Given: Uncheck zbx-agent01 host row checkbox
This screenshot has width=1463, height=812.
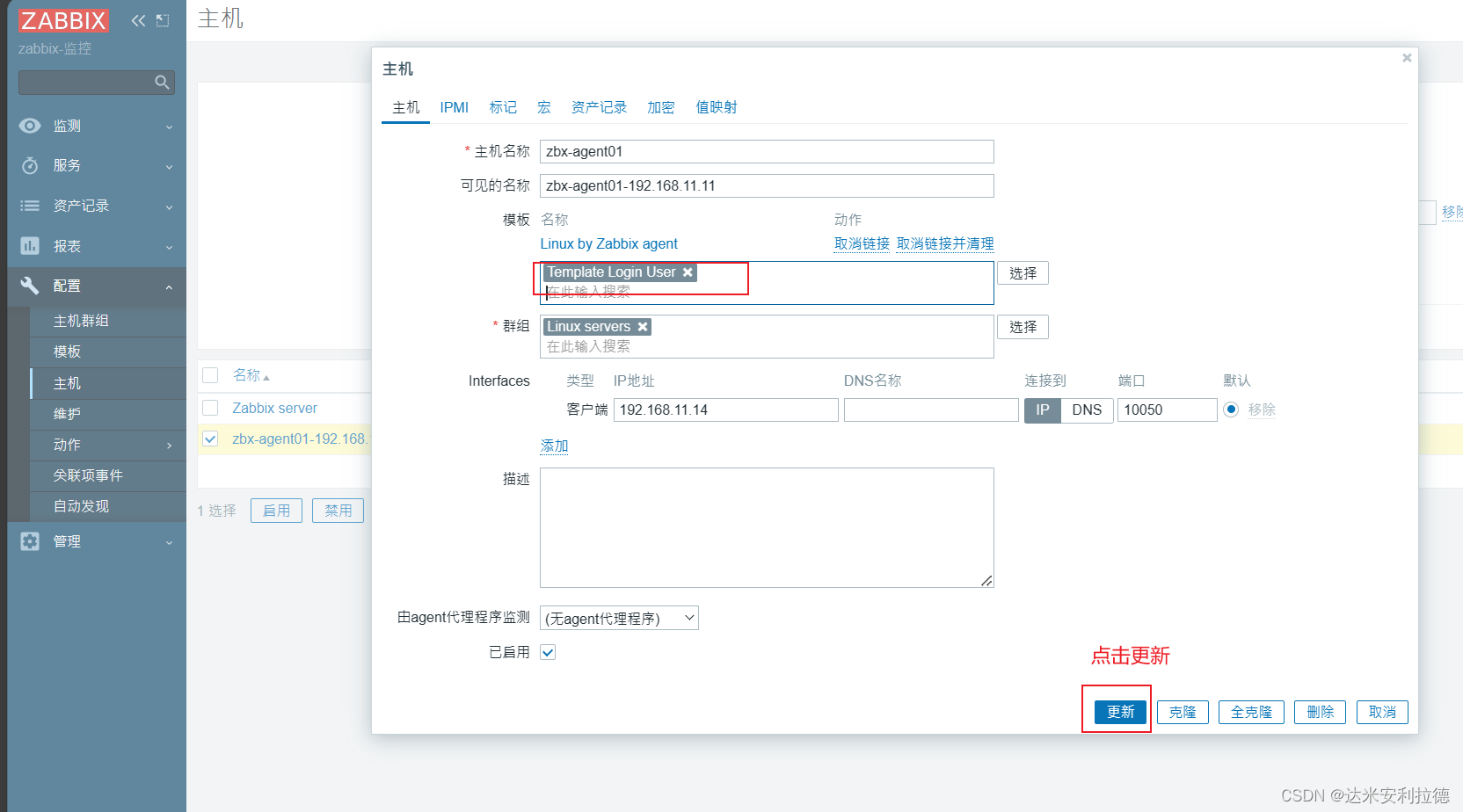Looking at the screenshot, I should pos(210,439).
